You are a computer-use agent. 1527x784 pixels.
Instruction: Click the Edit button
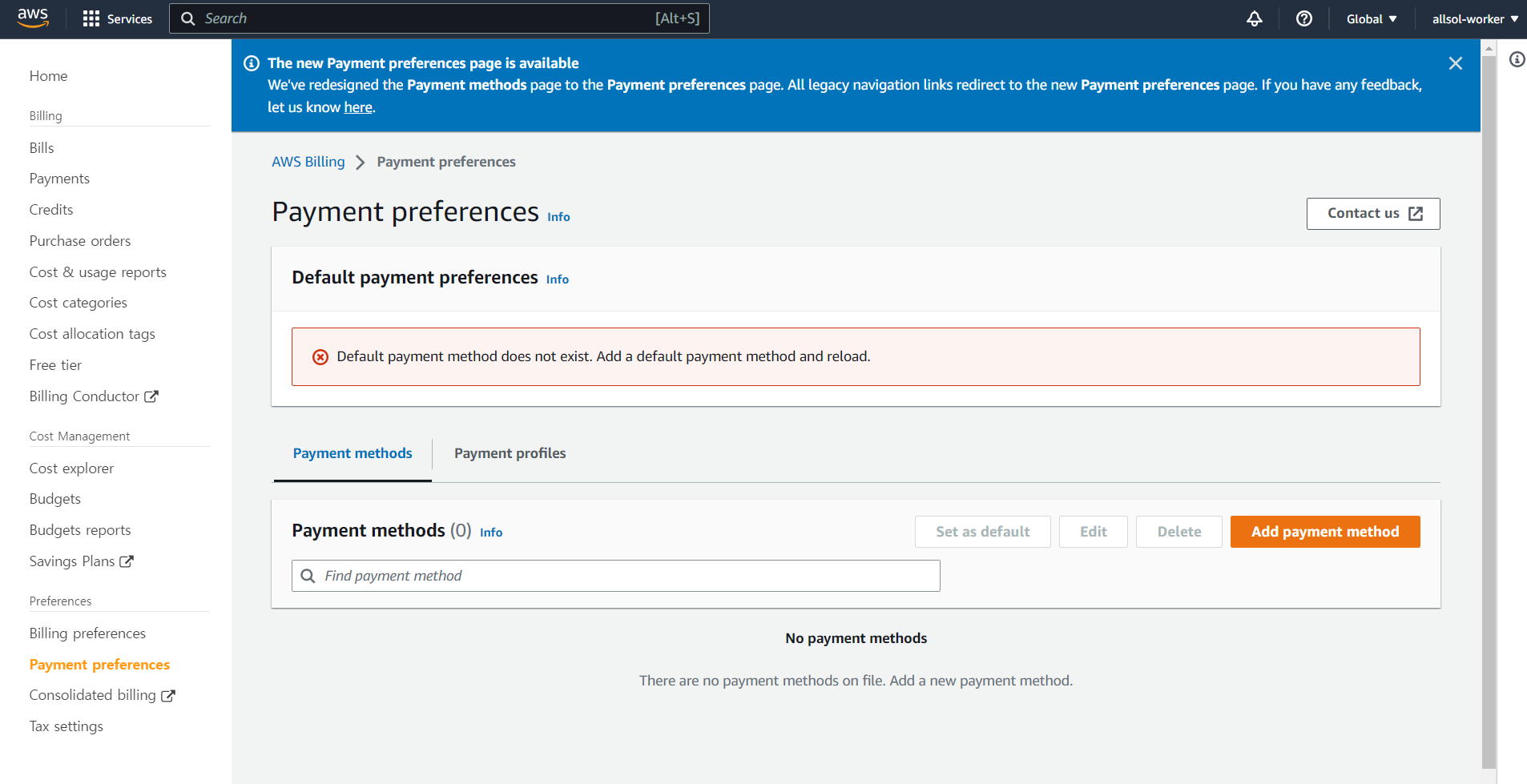click(1094, 532)
